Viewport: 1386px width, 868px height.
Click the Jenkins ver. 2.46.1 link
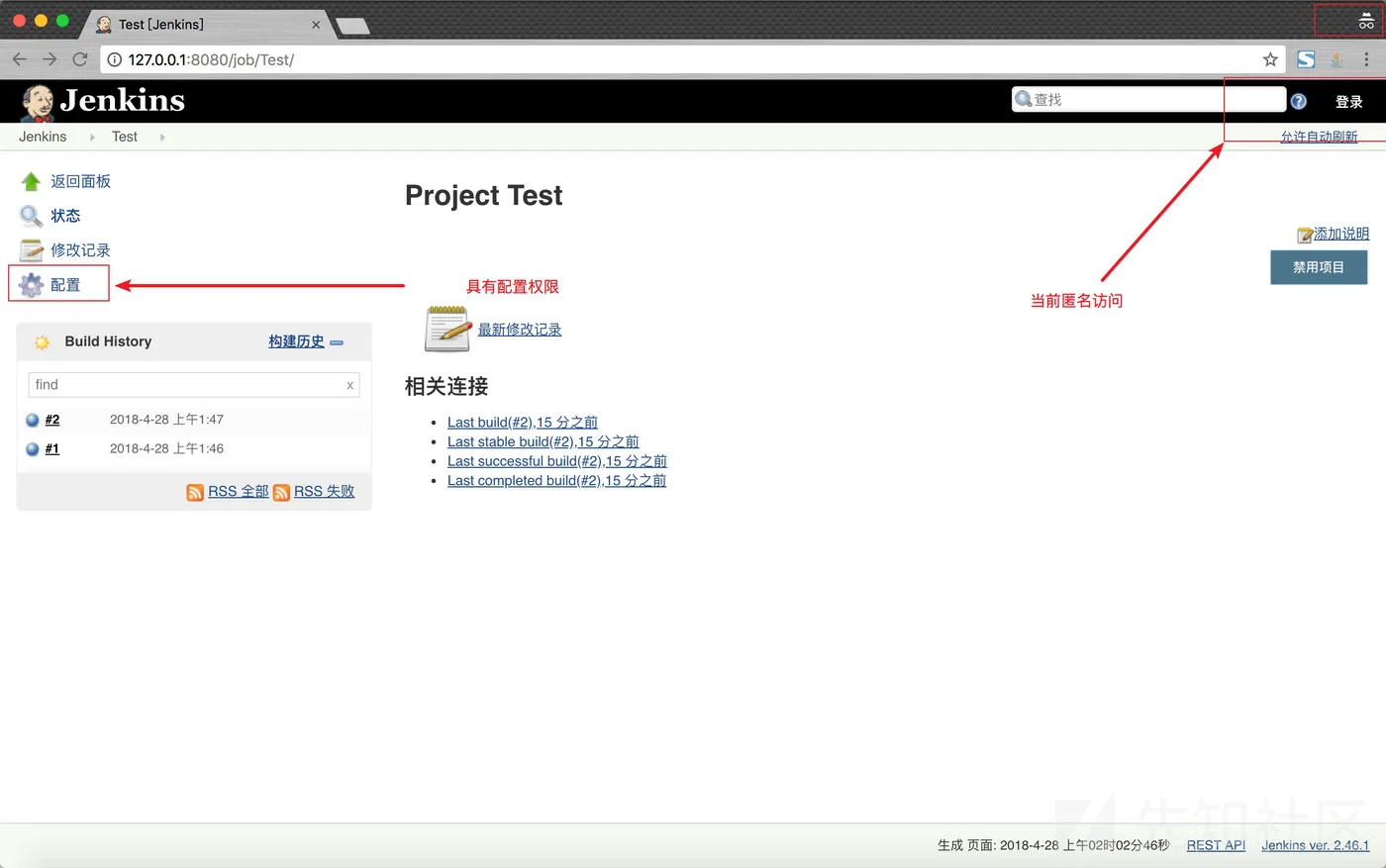click(x=1316, y=845)
